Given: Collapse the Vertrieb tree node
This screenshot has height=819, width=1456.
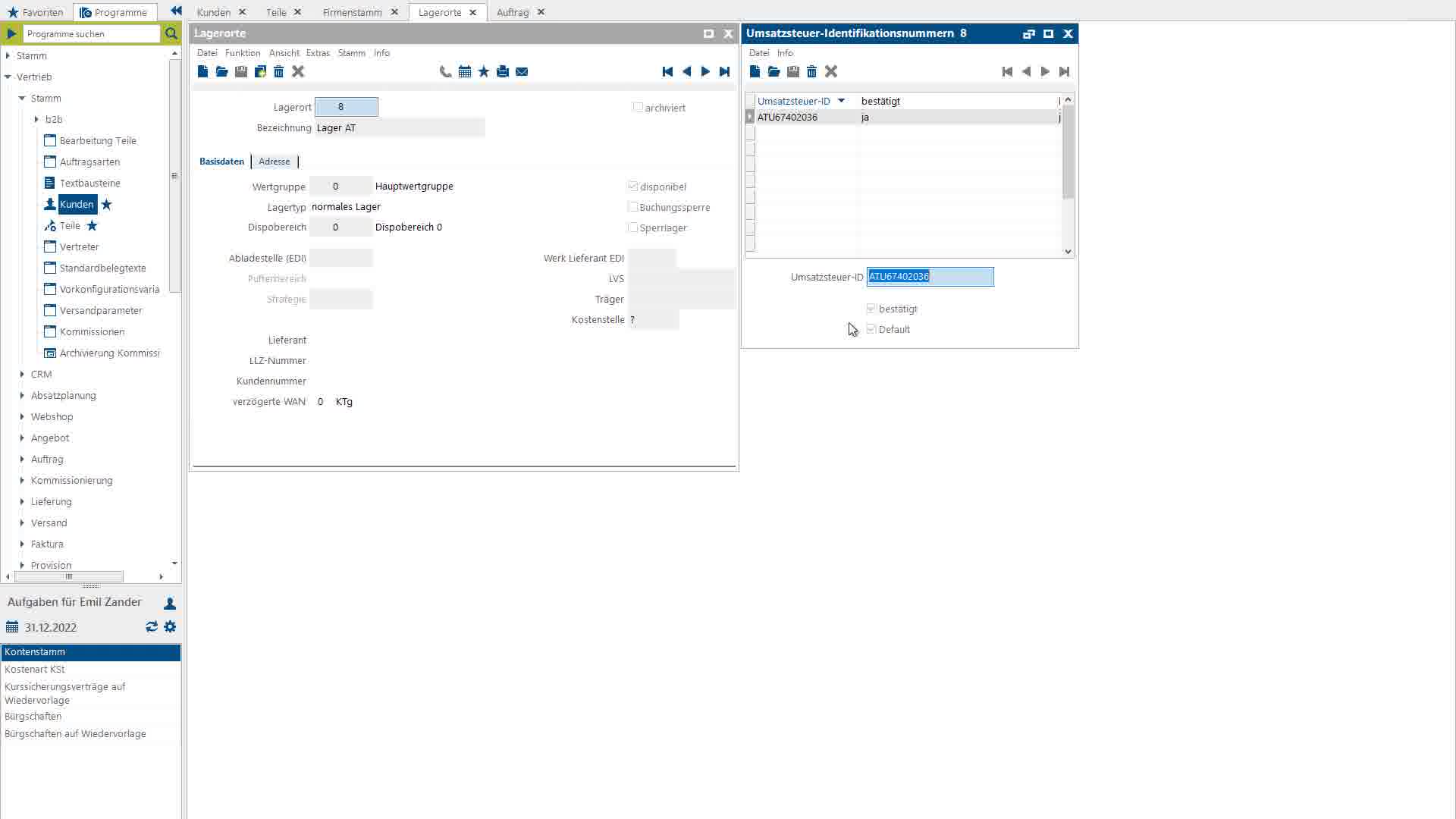Looking at the screenshot, I should [x=8, y=77].
